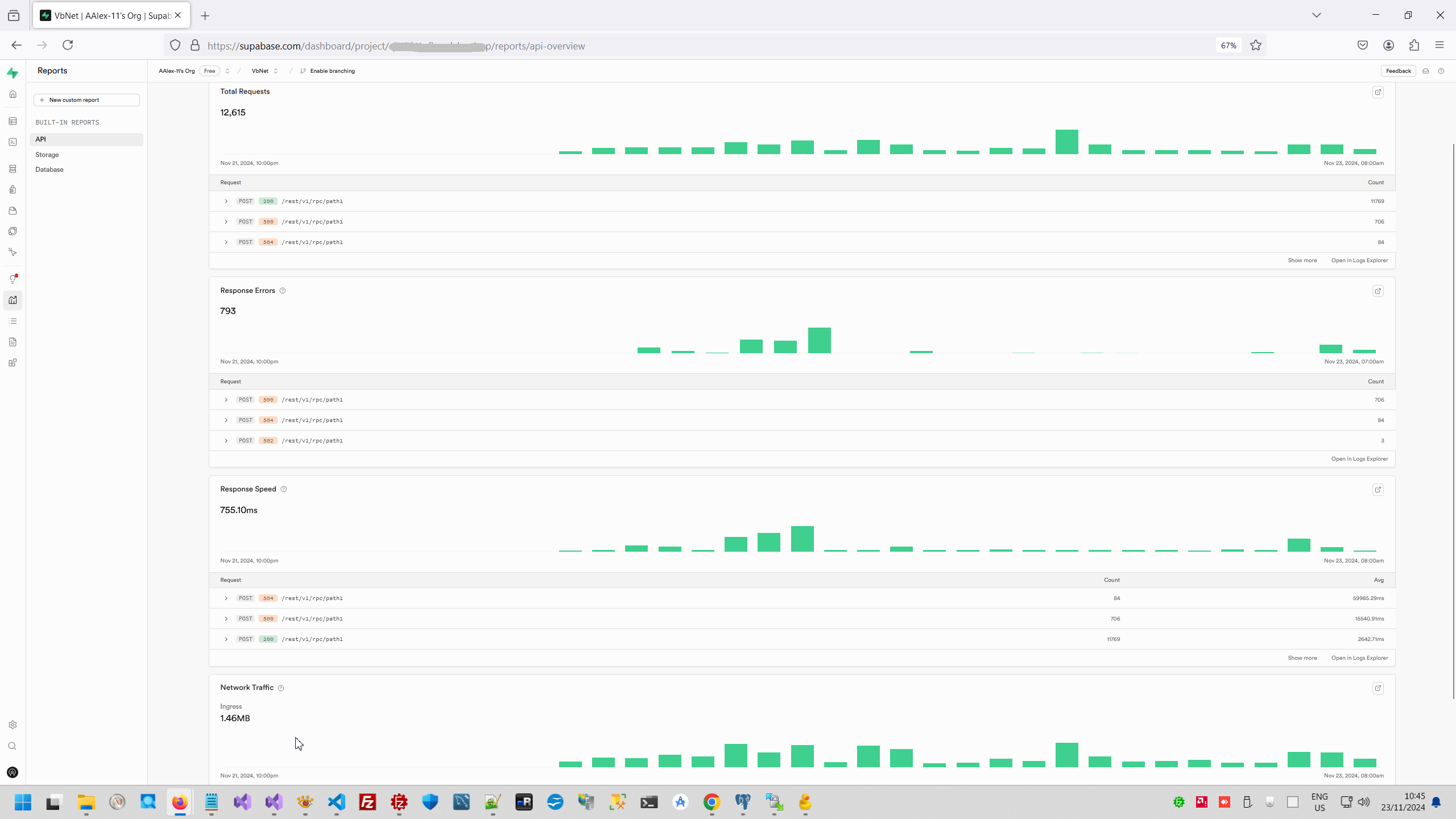Open Total Requests chart in external view icon
1456x819 pixels.
(1378, 92)
